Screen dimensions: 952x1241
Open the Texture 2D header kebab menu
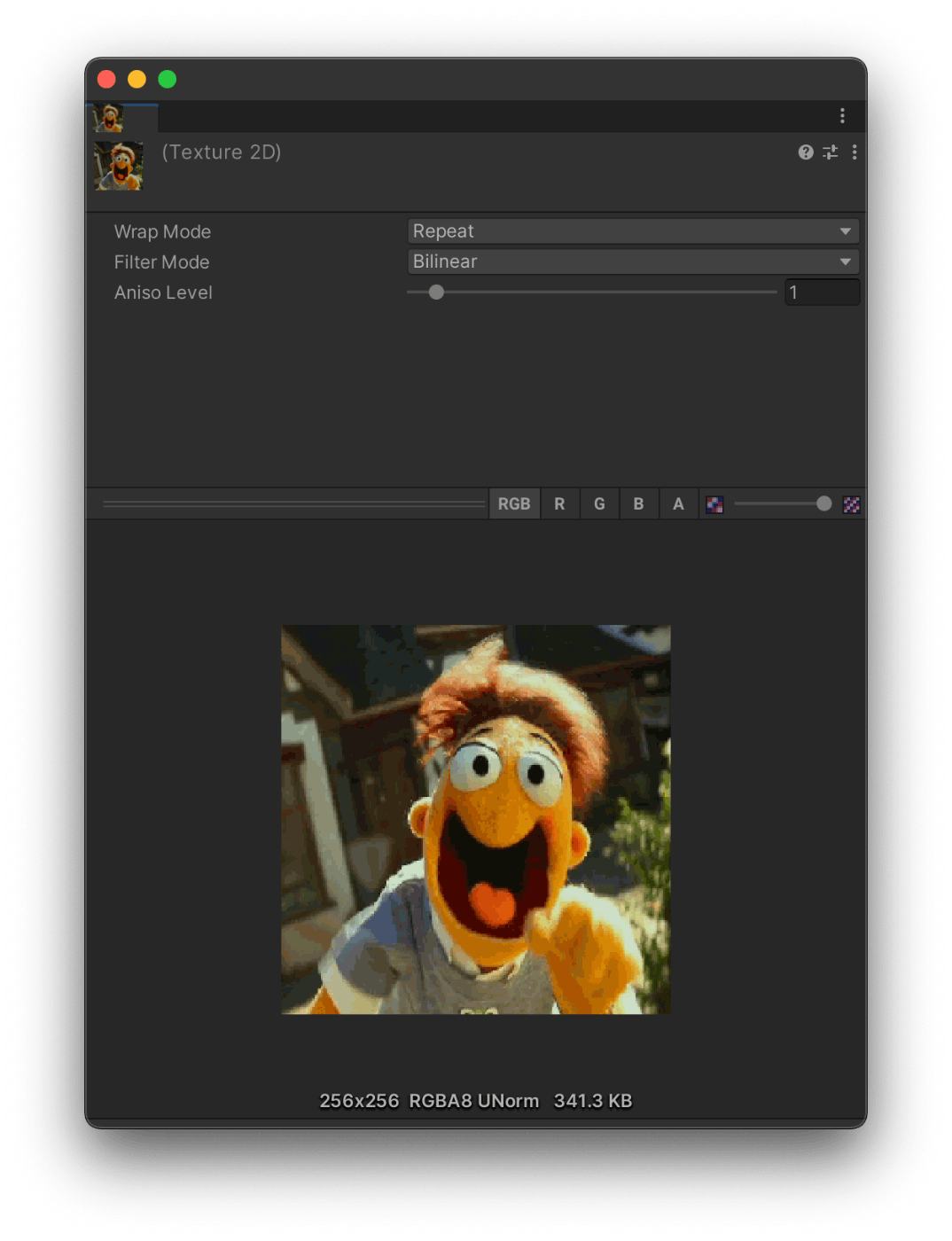pyautogui.click(x=854, y=152)
